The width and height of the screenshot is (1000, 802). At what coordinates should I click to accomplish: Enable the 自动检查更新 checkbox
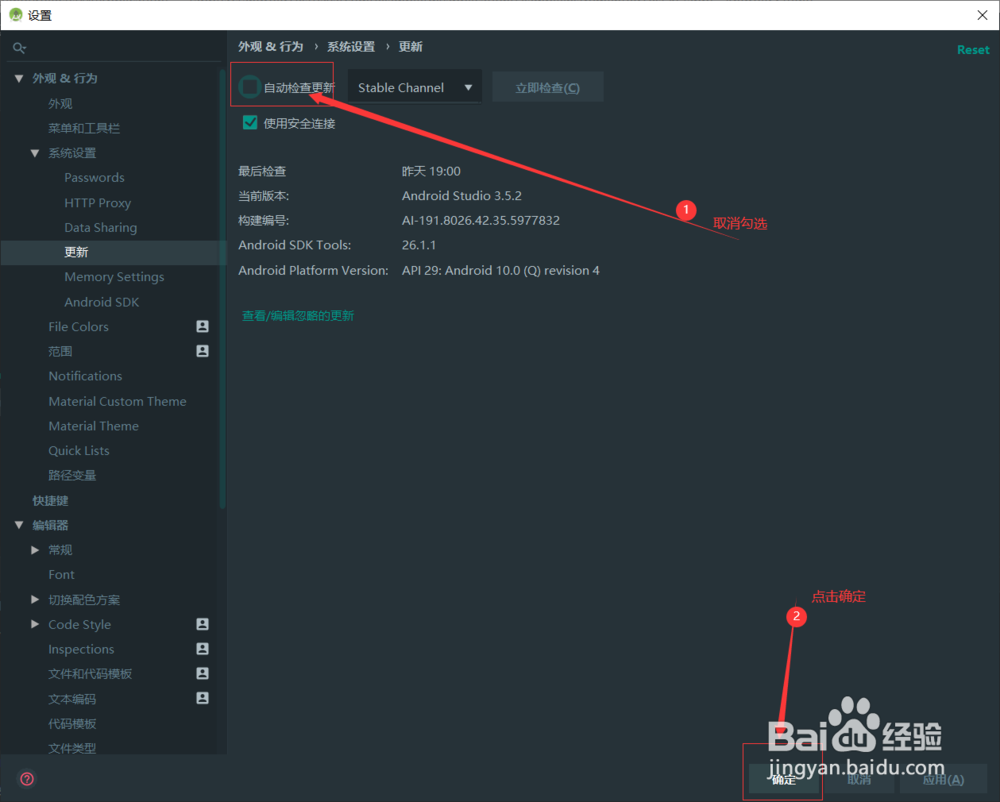248,87
